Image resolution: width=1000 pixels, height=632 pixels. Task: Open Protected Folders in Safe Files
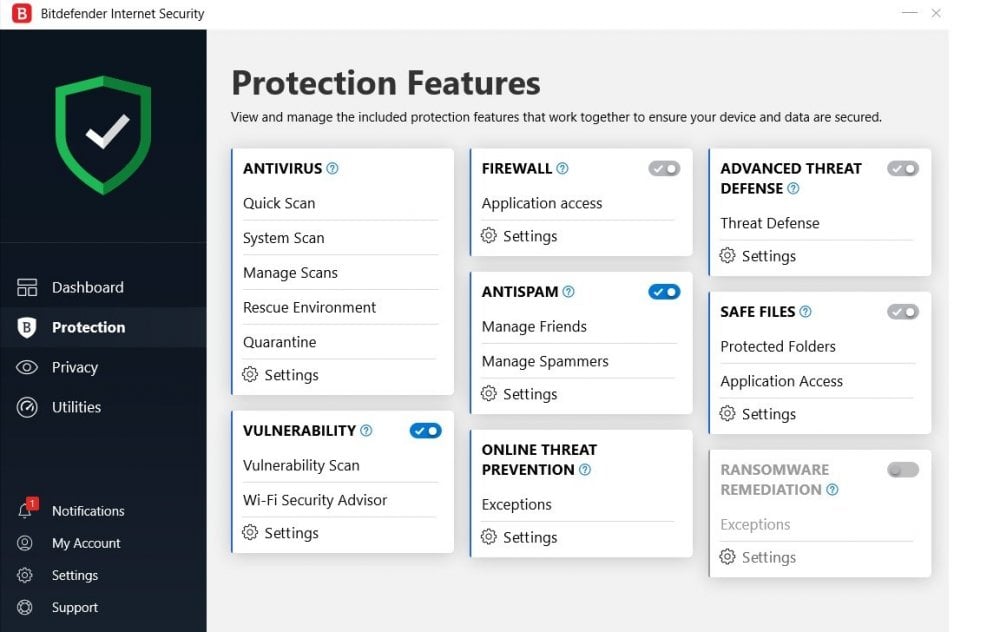[x=777, y=346]
